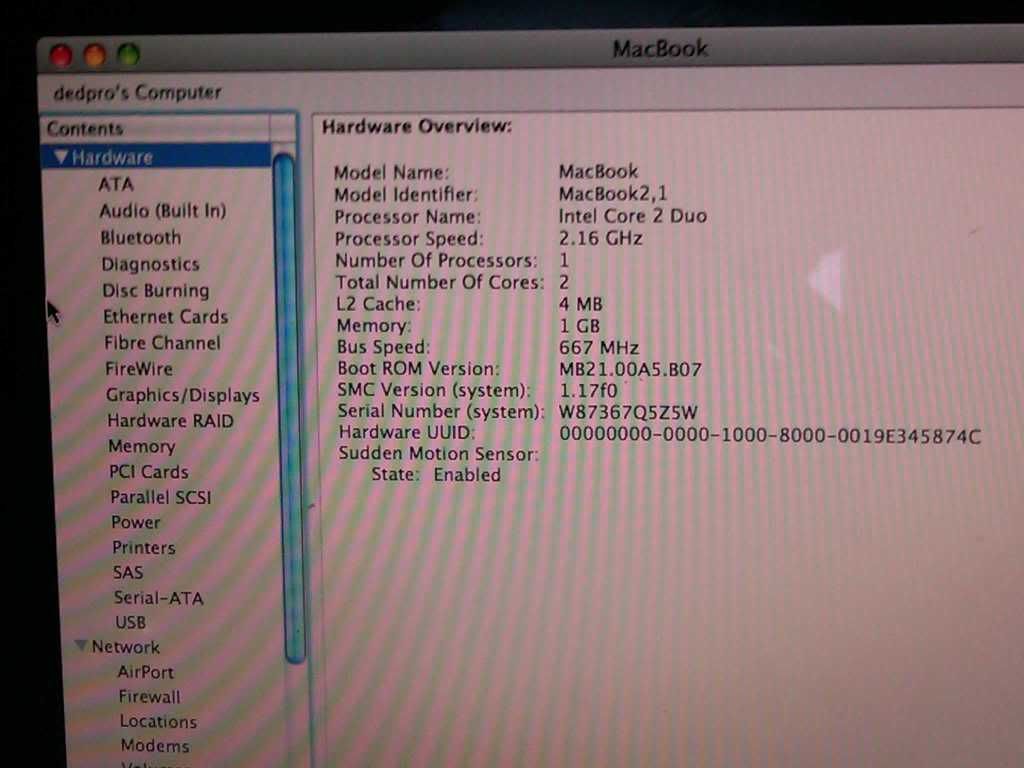Viewport: 1024px width, 768px height.
Task: Click the Hardware Overview heading
Action: click(x=417, y=126)
